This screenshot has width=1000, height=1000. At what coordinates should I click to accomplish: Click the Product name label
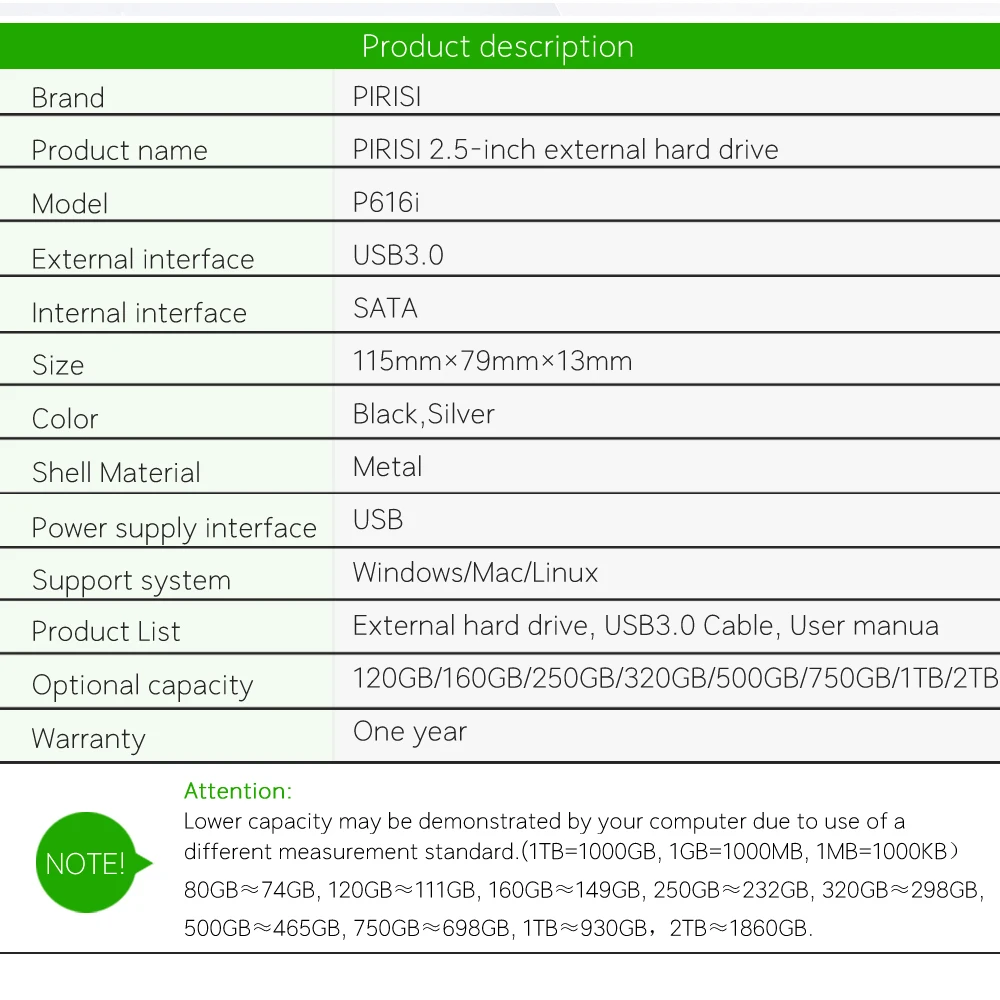click(120, 151)
